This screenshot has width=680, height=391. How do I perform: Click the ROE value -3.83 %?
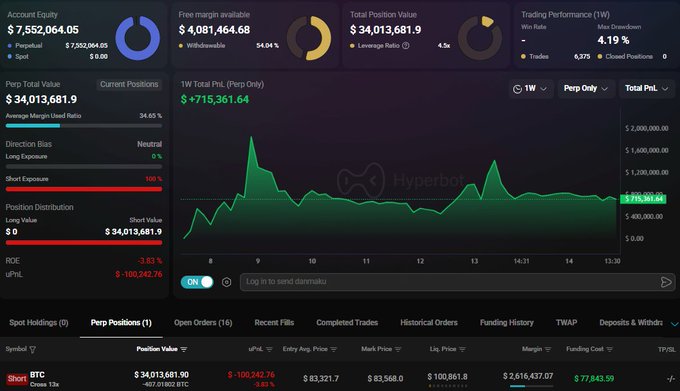point(150,261)
